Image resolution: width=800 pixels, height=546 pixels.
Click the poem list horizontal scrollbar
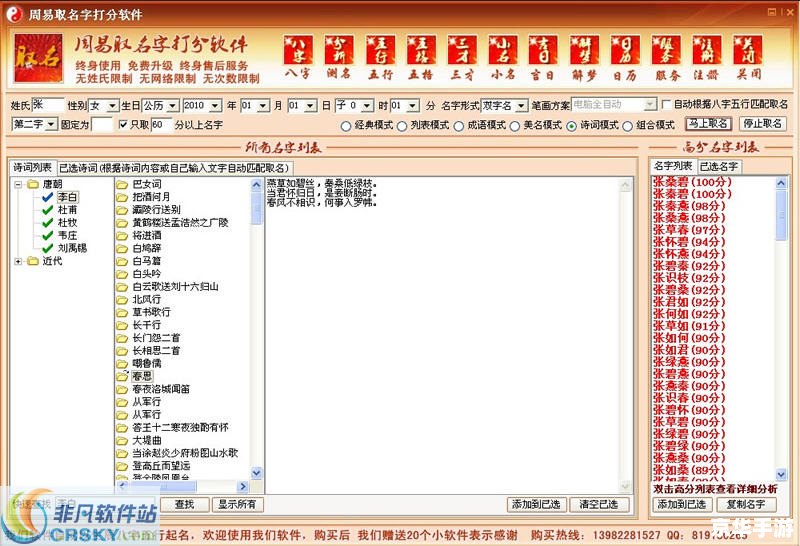(183, 486)
